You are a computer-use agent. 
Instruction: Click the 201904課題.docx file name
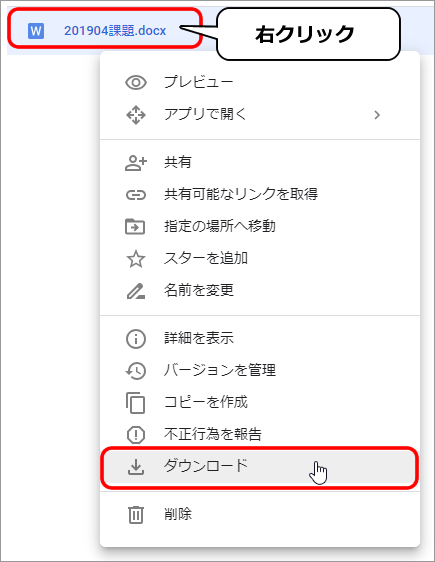click(x=115, y=31)
